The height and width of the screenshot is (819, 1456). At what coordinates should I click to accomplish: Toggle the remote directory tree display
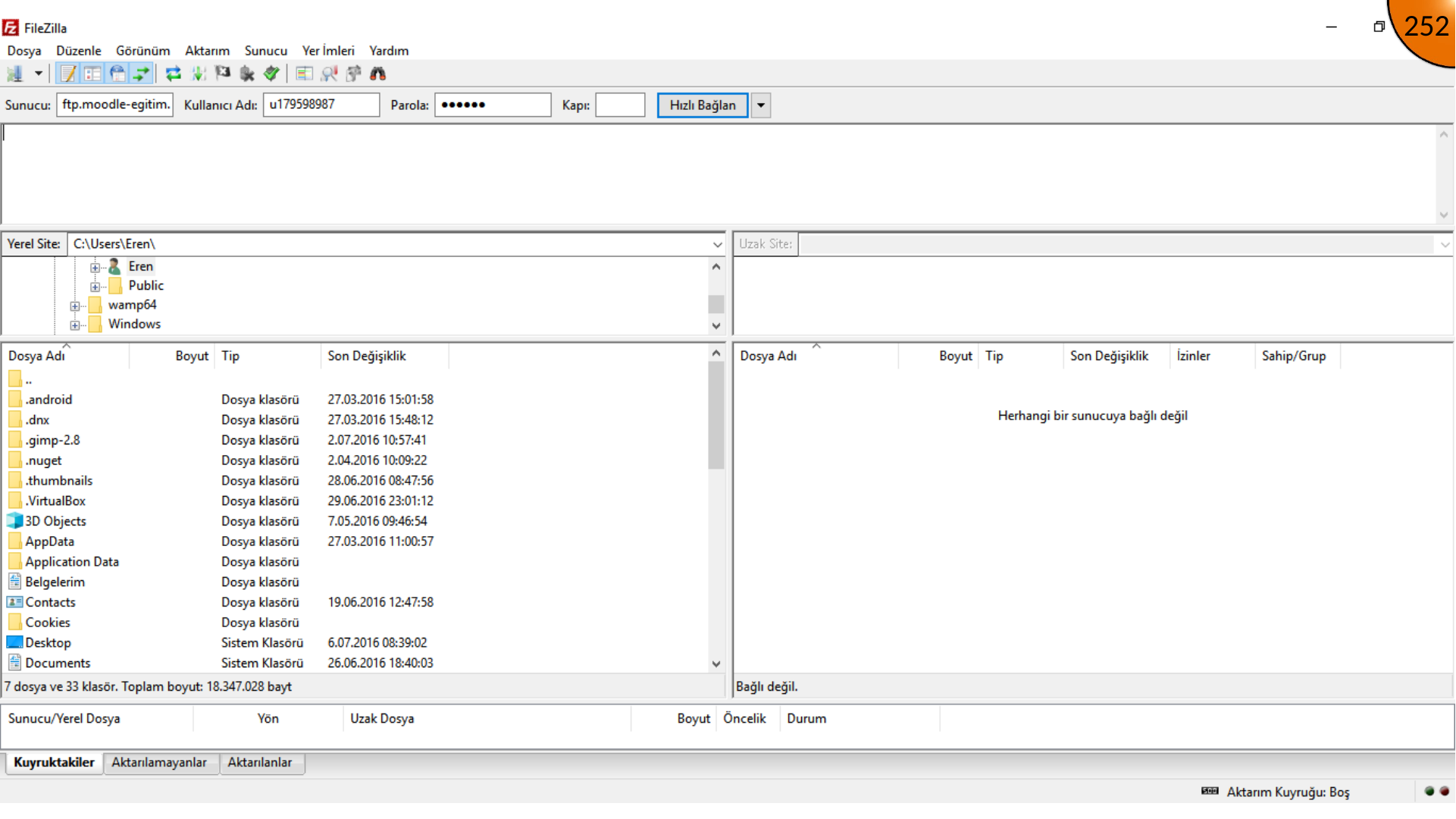pyautogui.click(x=117, y=74)
